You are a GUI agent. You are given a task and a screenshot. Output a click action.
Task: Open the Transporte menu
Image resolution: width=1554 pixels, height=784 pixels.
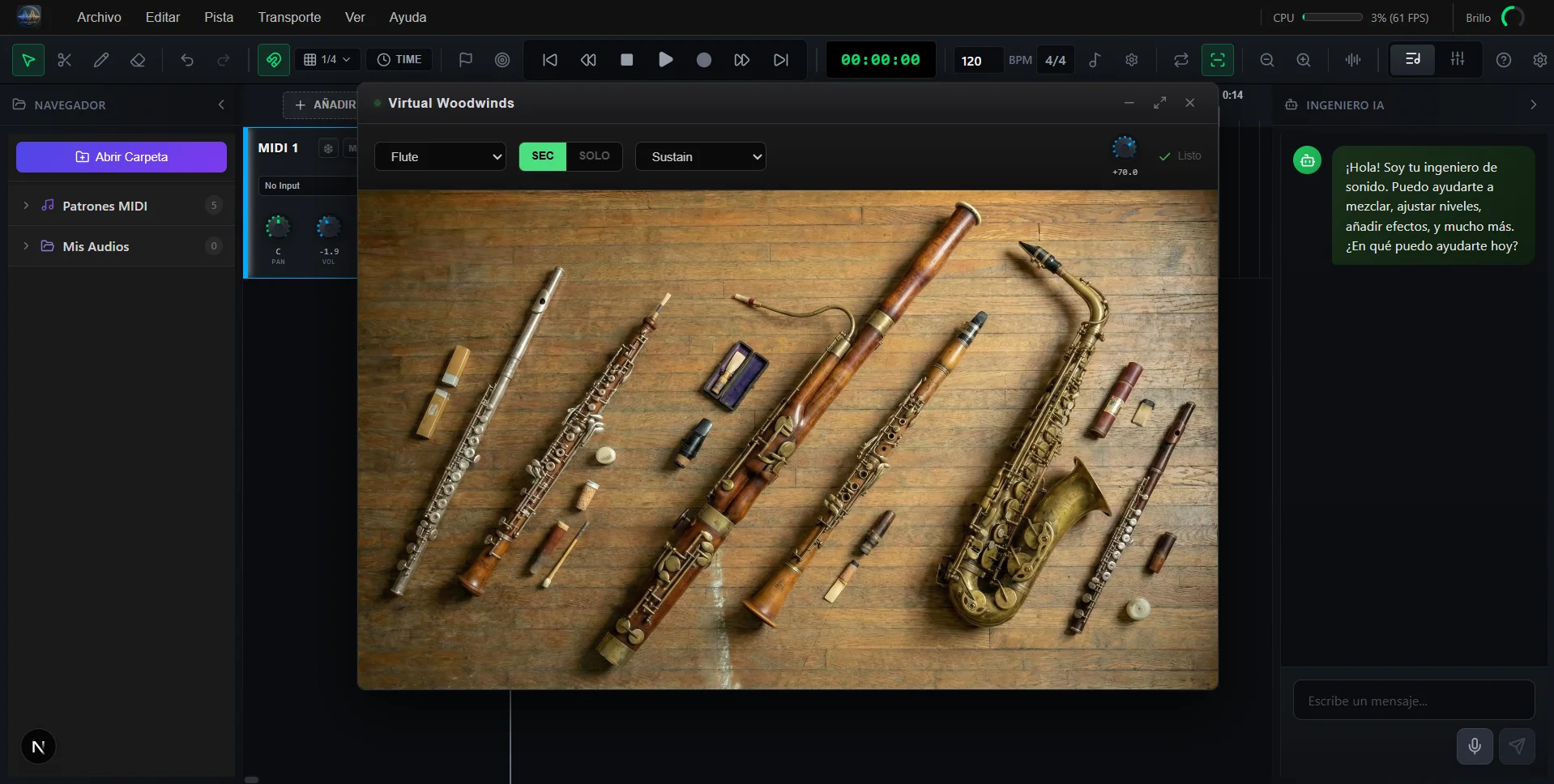(x=289, y=17)
